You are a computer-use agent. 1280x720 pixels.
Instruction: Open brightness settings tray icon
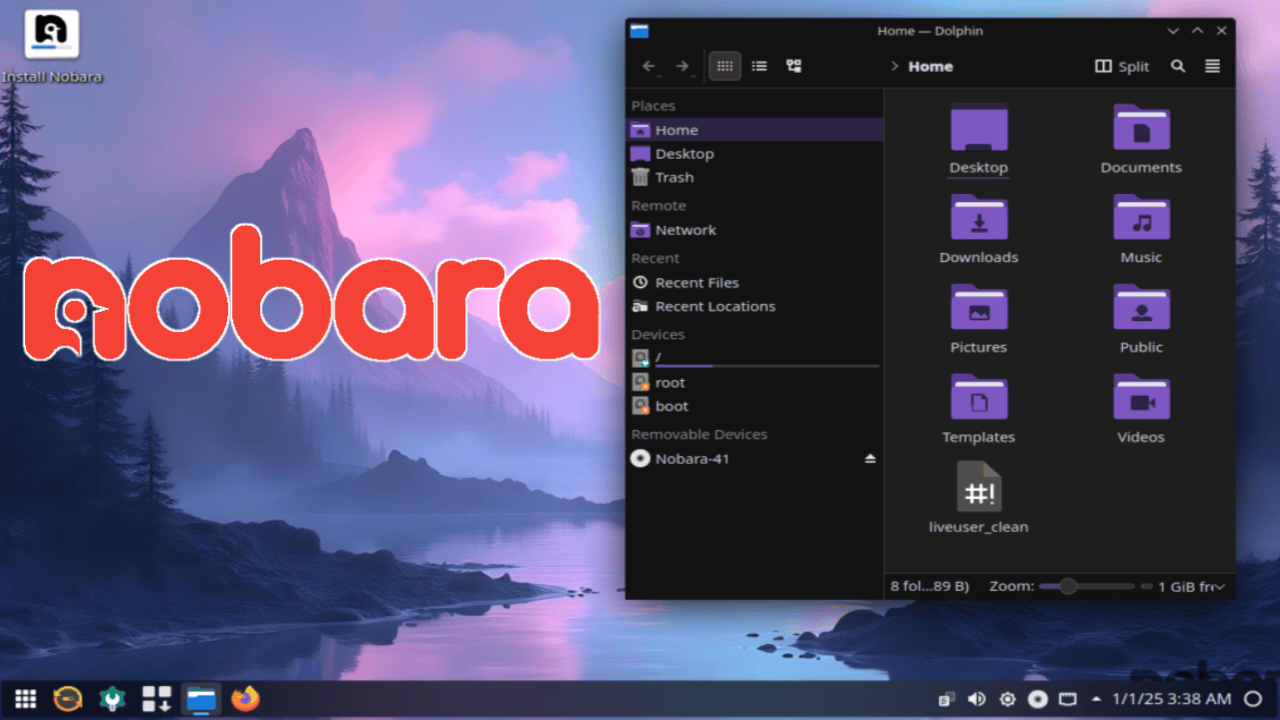(1007, 699)
